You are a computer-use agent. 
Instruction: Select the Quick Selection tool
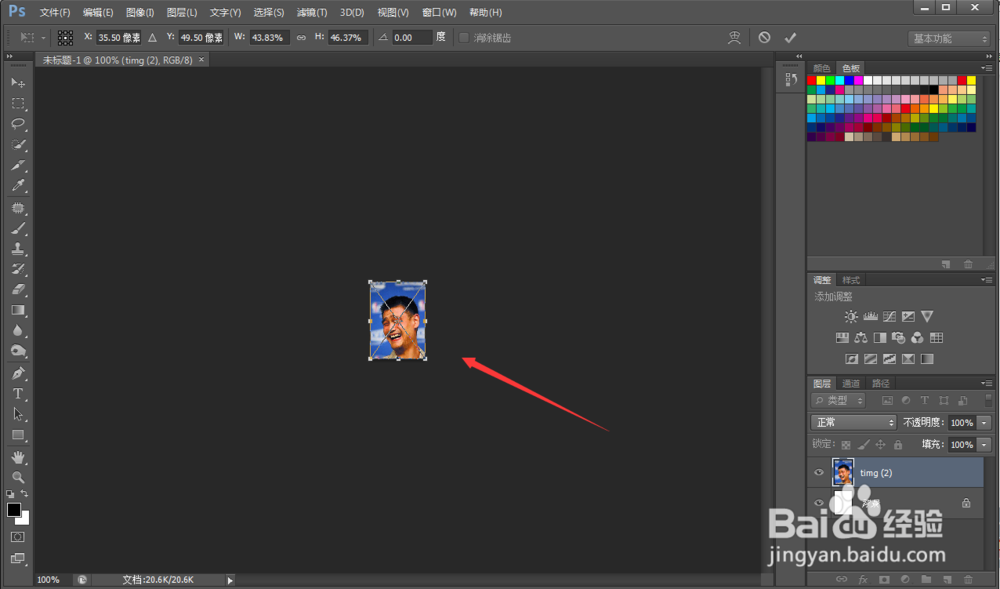(18, 145)
